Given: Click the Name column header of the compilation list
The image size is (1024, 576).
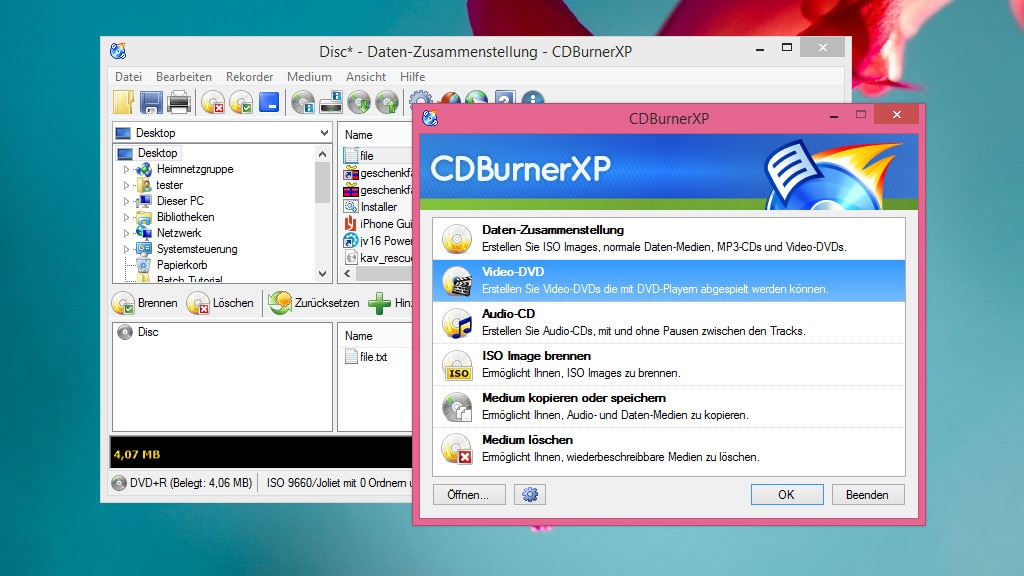Looking at the screenshot, I should pyautogui.click(x=359, y=336).
